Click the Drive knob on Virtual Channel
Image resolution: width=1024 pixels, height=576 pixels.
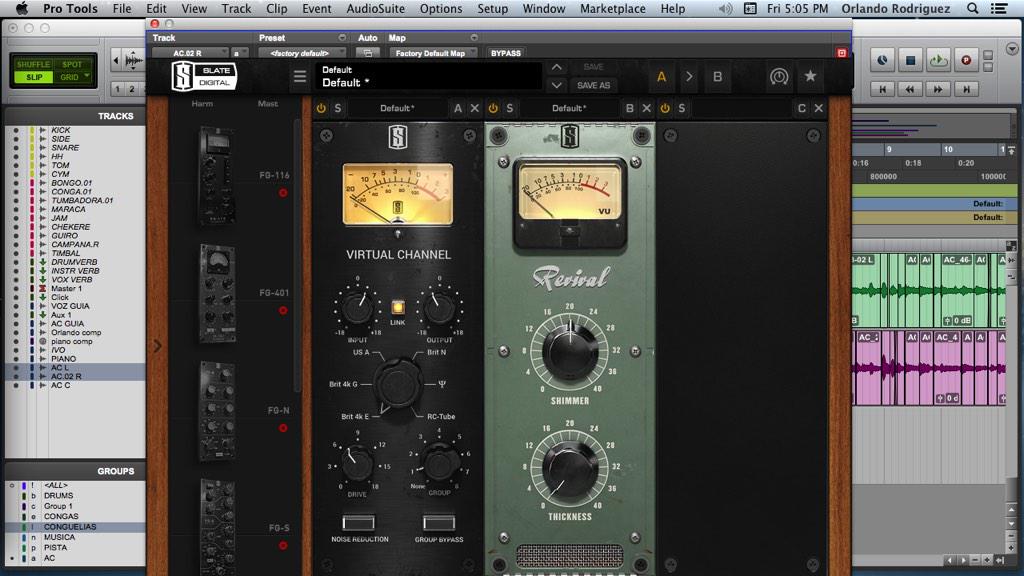pyautogui.click(x=357, y=462)
